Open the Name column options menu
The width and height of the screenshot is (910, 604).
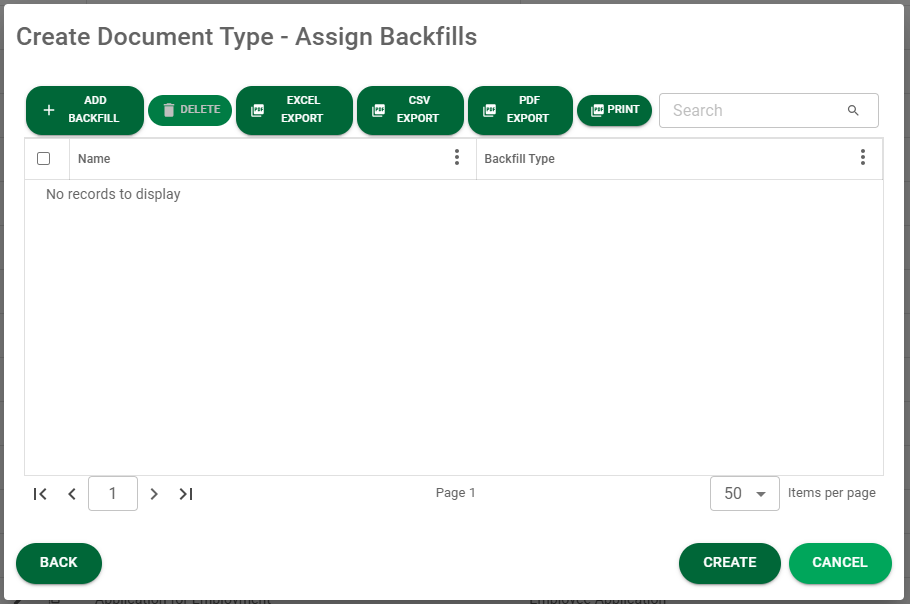[x=457, y=157]
